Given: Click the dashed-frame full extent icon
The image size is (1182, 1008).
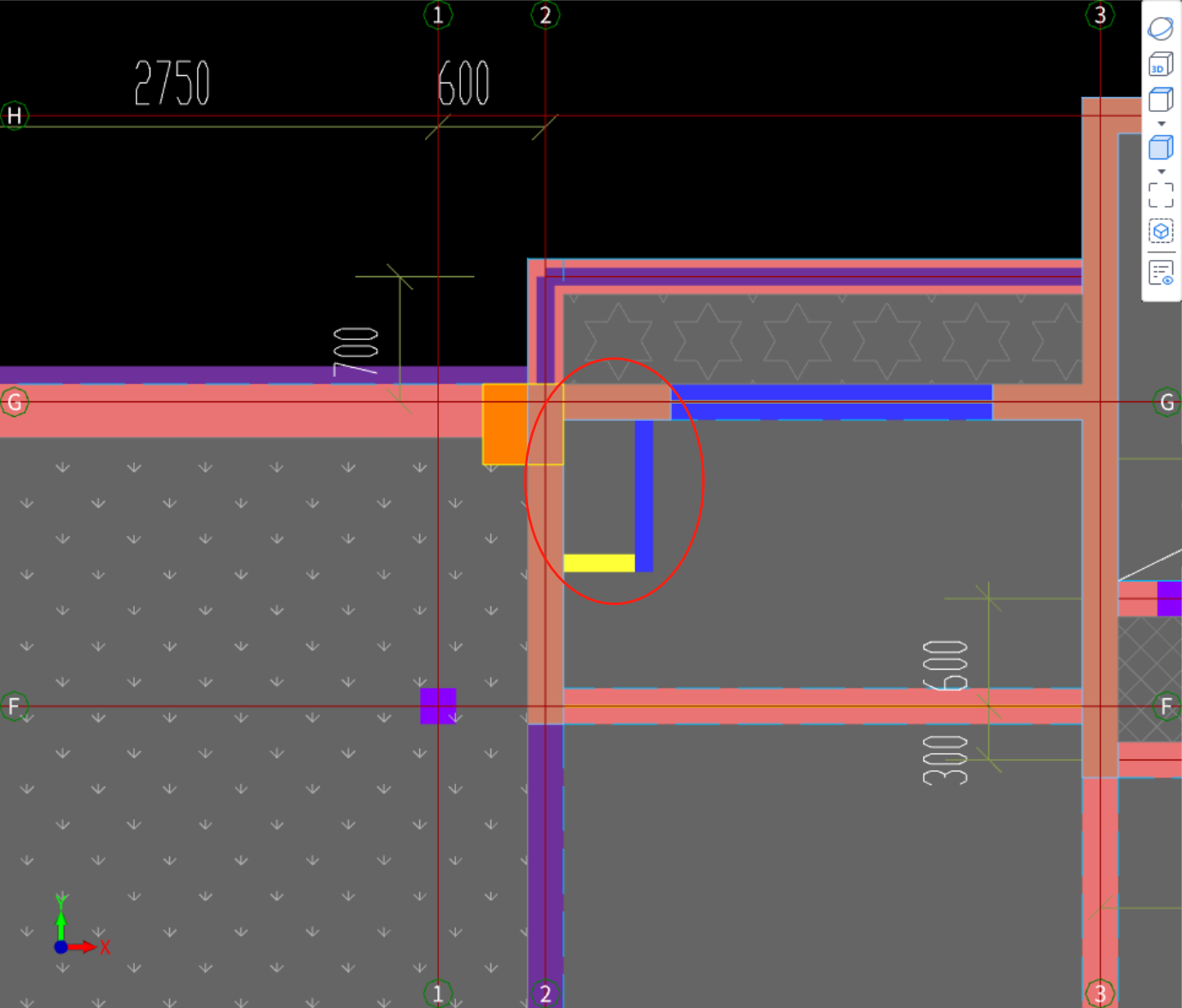Looking at the screenshot, I should 1161,195.
